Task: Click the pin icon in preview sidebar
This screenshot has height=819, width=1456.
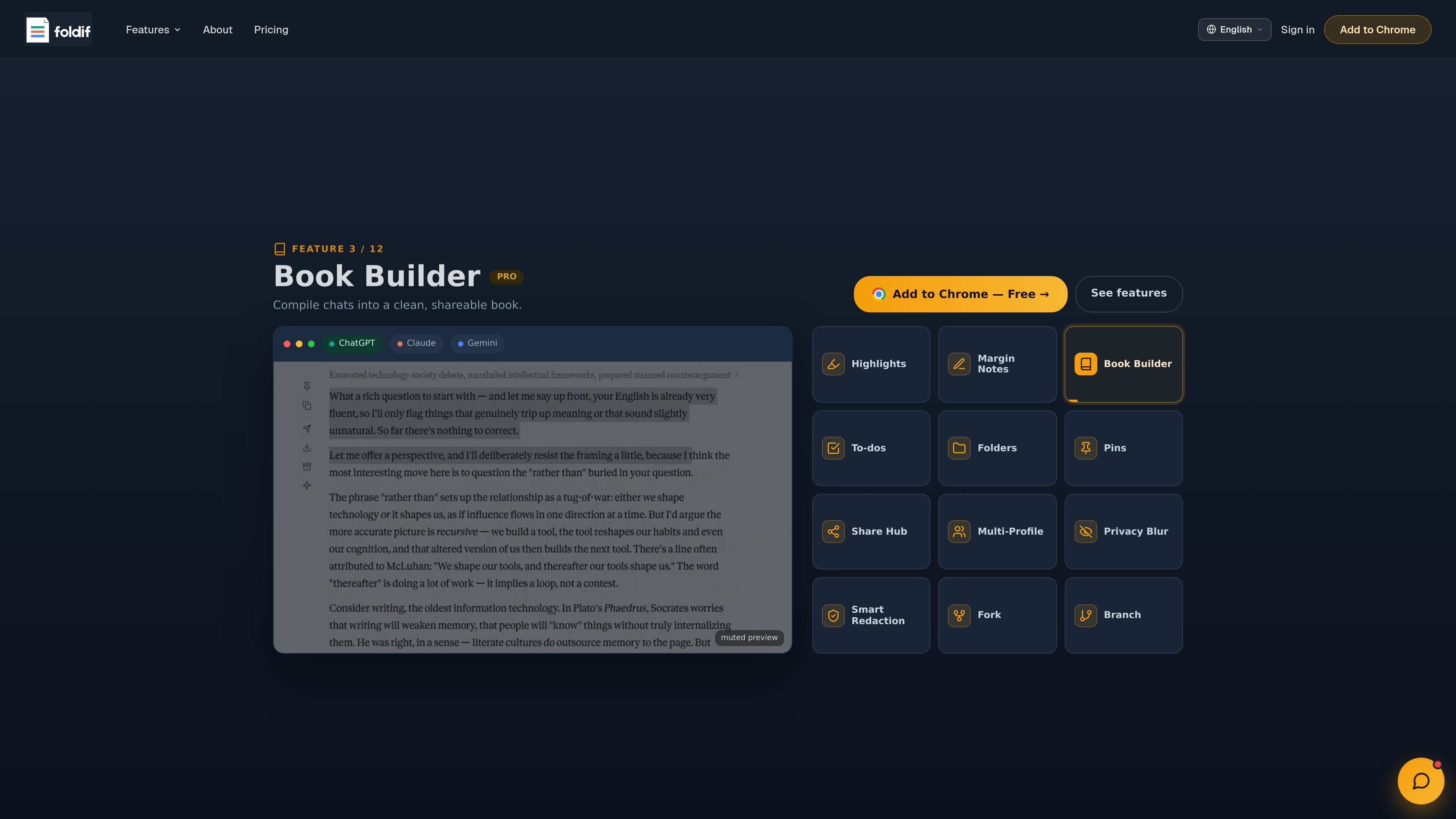Action: pos(307,386)
